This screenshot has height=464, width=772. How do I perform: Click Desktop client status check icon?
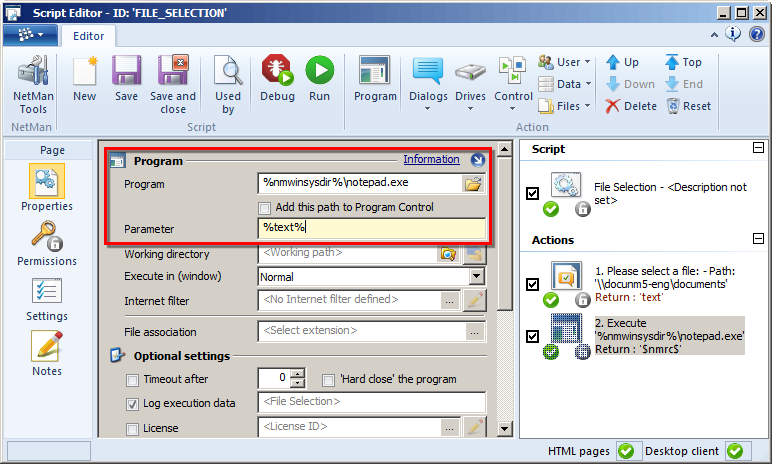(735, 451)
